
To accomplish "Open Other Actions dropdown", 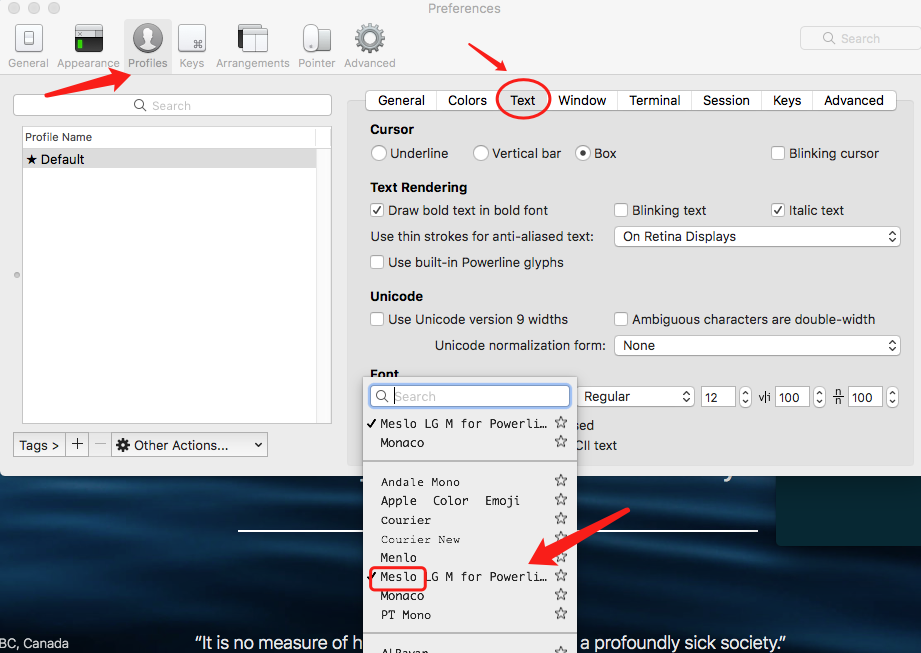I will pyautogui.click(x=189, y=445).
